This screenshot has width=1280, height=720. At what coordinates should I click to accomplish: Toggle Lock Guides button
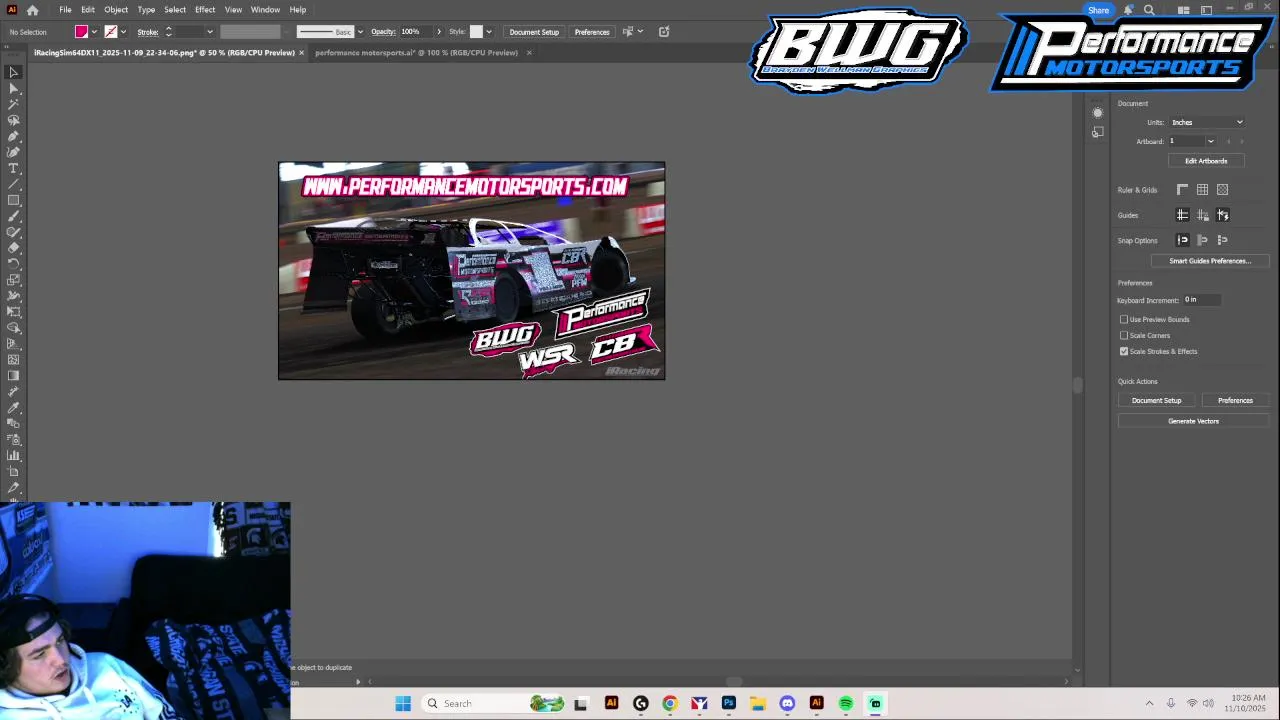(x=1202, y=215)
